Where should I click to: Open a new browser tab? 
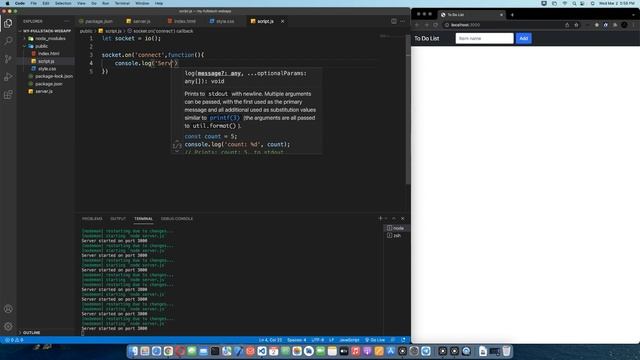click(512, 15)
